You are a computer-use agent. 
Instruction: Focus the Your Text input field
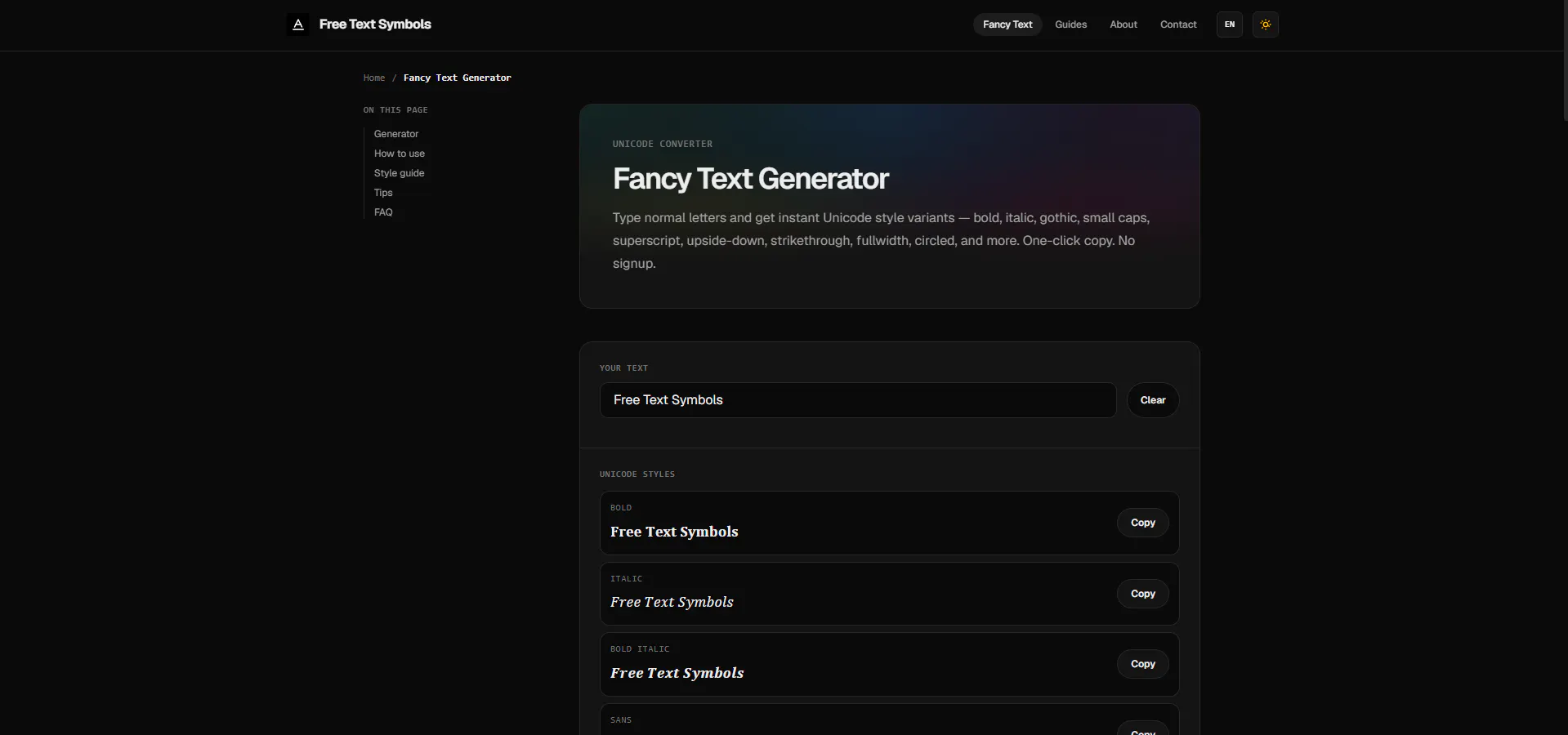coord(858,400)
